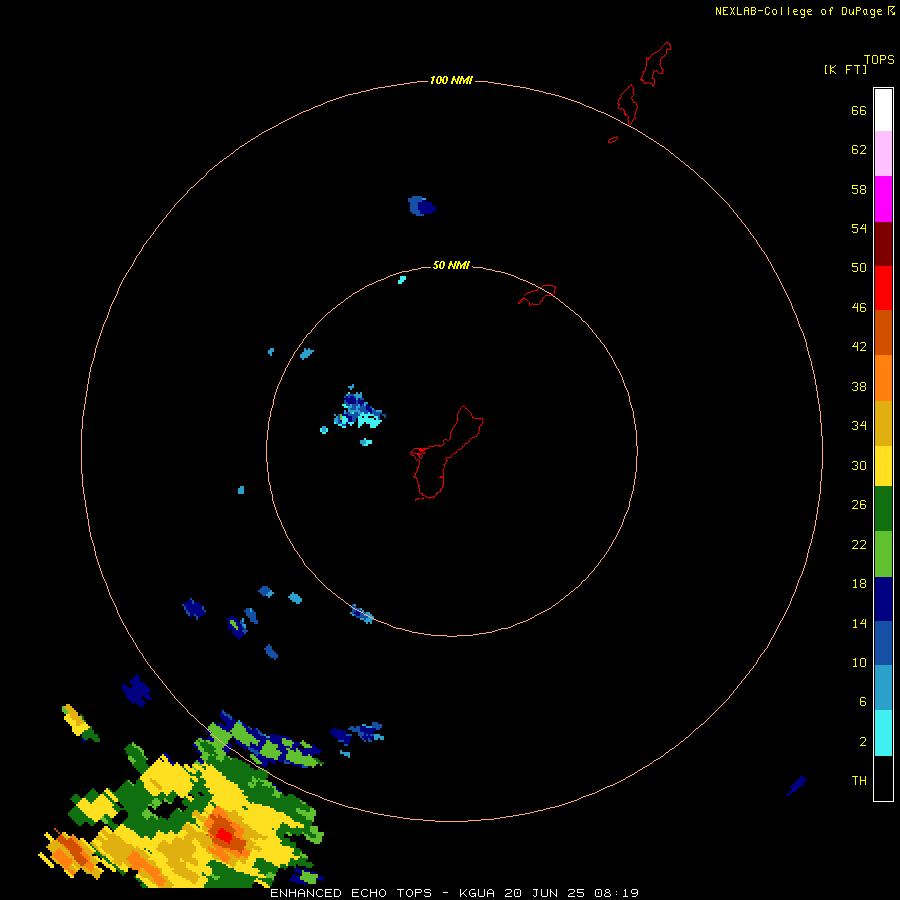Click the cyan legend swatch
Image resolution: width=900 pixels, height=900 pixels.
883,733
